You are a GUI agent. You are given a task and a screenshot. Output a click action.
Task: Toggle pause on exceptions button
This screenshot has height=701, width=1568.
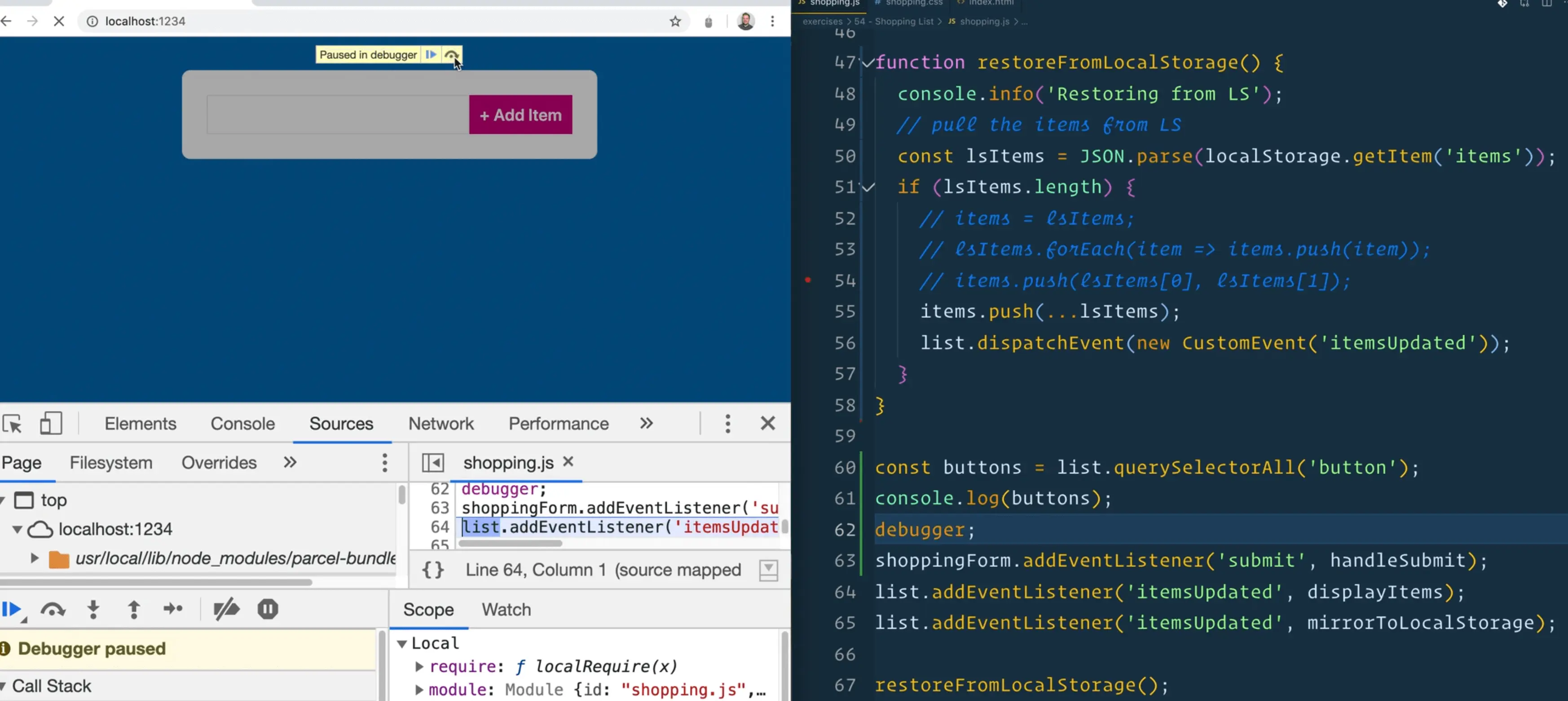pyautogui.click(x=268, y=609)
